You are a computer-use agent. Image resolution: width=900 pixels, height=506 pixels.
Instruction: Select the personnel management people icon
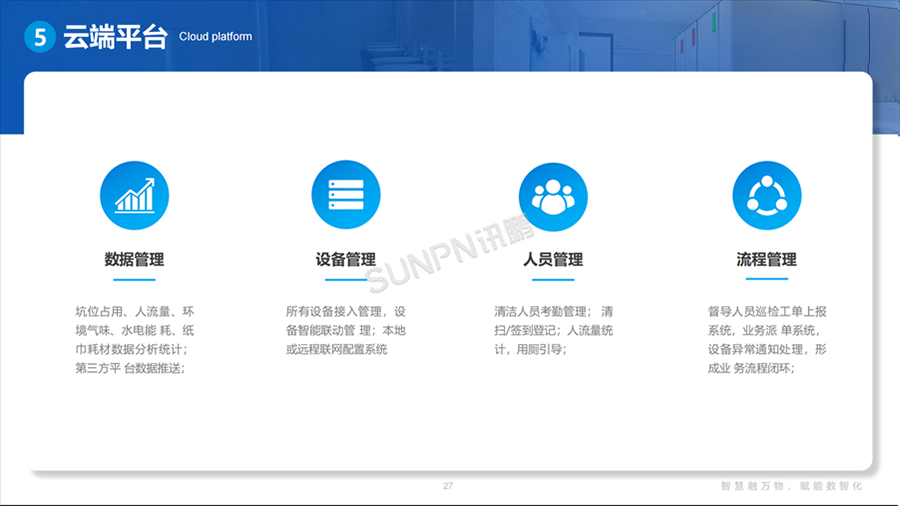(x=553, y=195)
